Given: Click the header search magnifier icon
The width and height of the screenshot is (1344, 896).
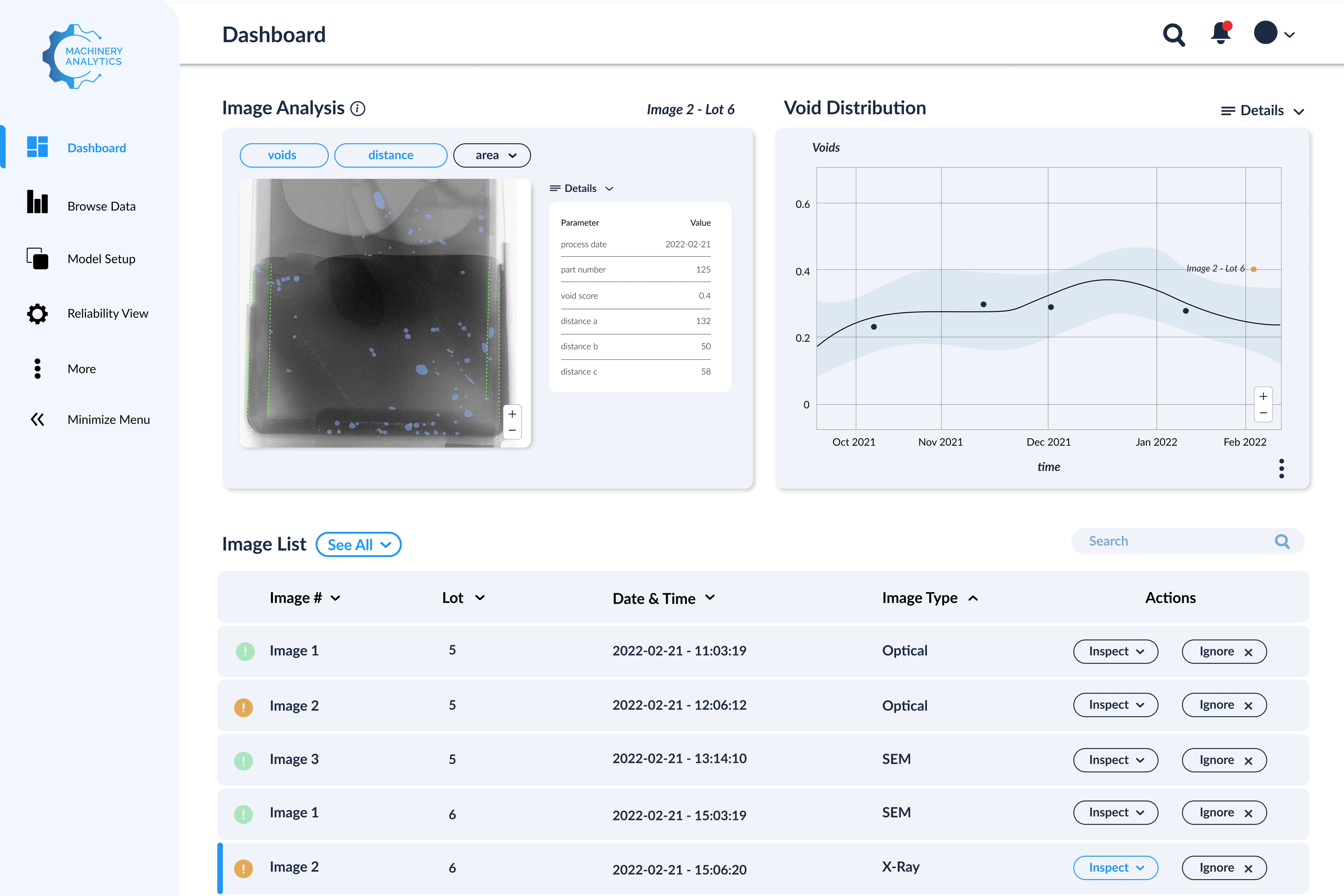Looking at the screenshot, I should click(x=1174, y=35).
